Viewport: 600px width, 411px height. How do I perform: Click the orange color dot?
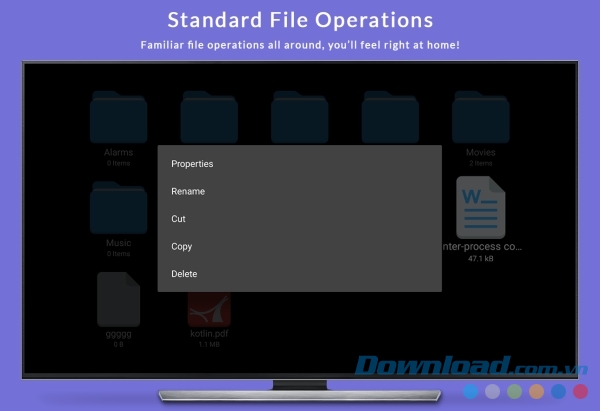[x=536, y=391]
